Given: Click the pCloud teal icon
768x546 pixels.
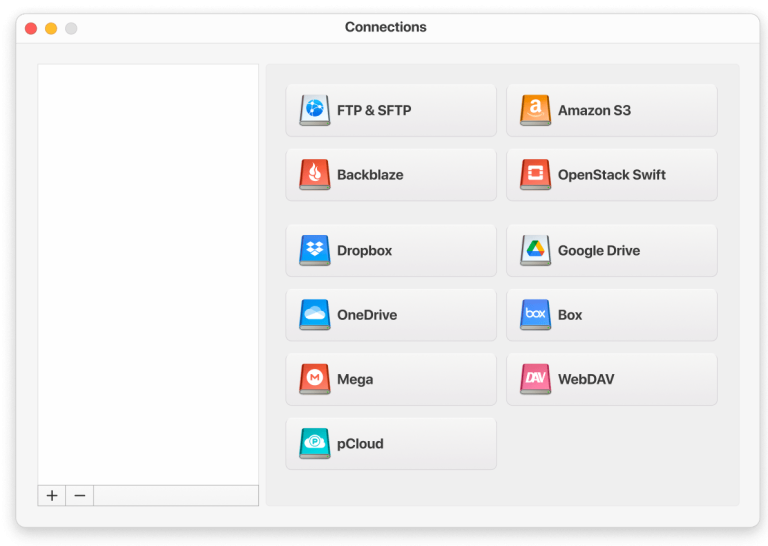Looking at the screenshot, I should pos(315,443).
